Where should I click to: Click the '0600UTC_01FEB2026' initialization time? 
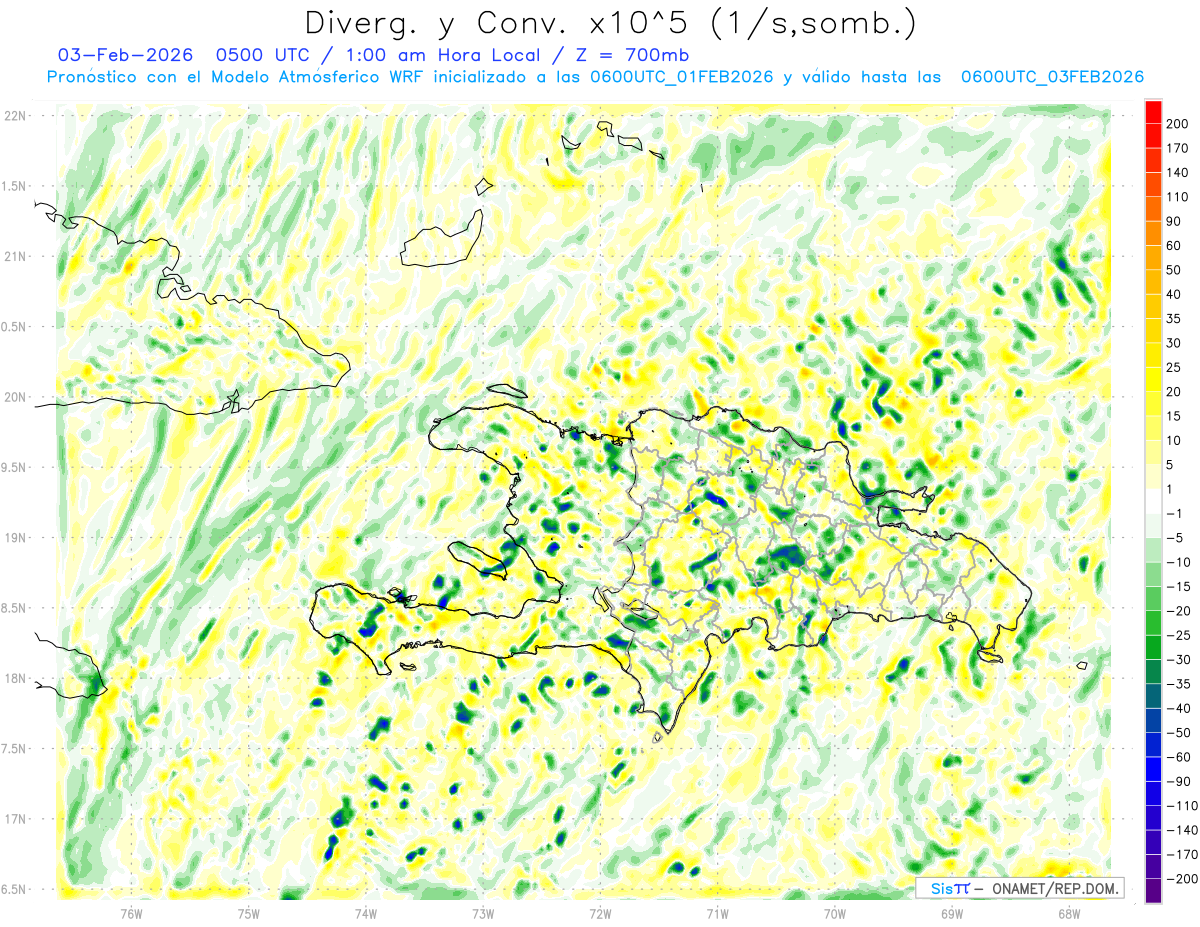tap(682, 77)
